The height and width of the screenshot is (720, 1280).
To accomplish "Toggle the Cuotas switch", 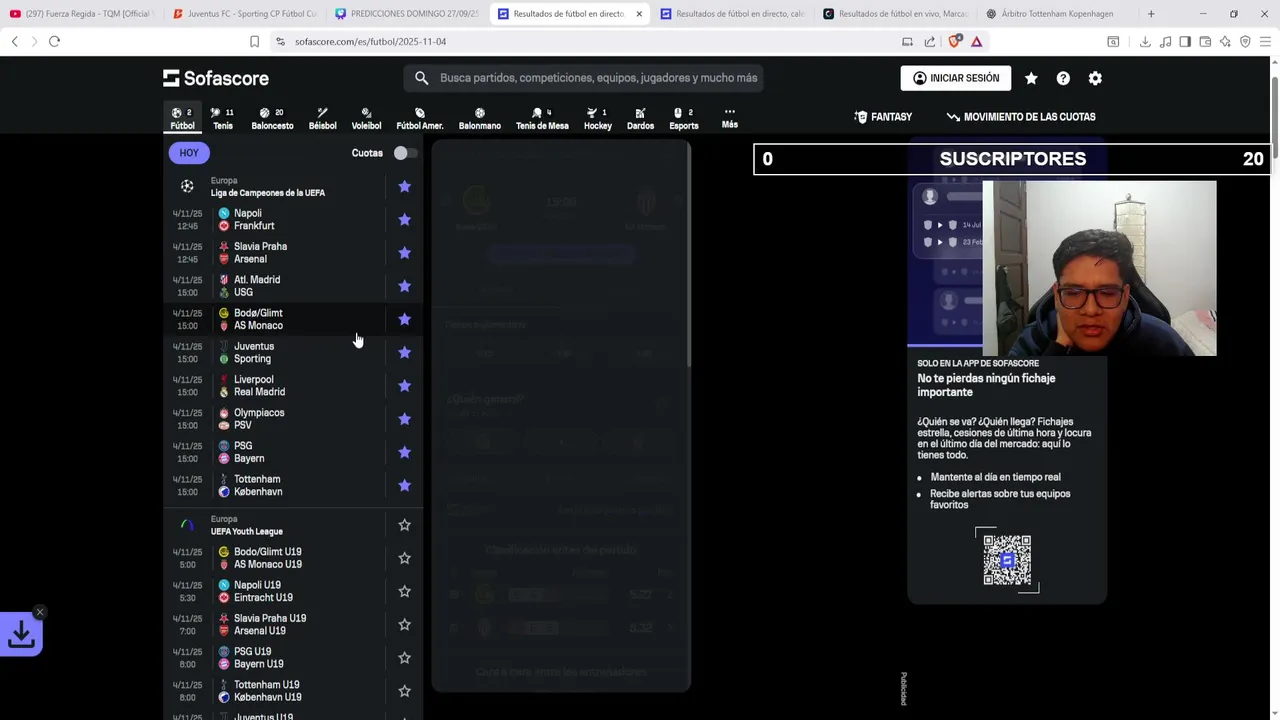I will pos(404,153).
